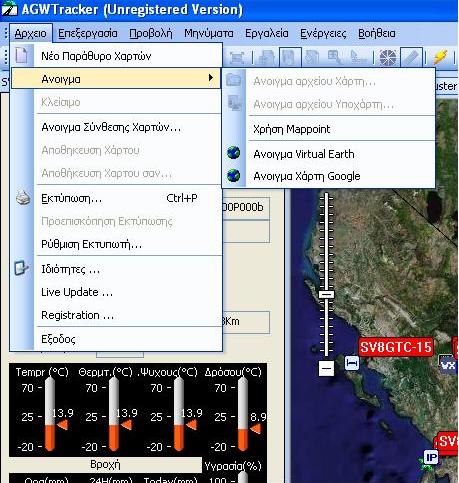Open the Ενέργειες menu
This screenshot has width=459, height=483.
click(323, 33)
